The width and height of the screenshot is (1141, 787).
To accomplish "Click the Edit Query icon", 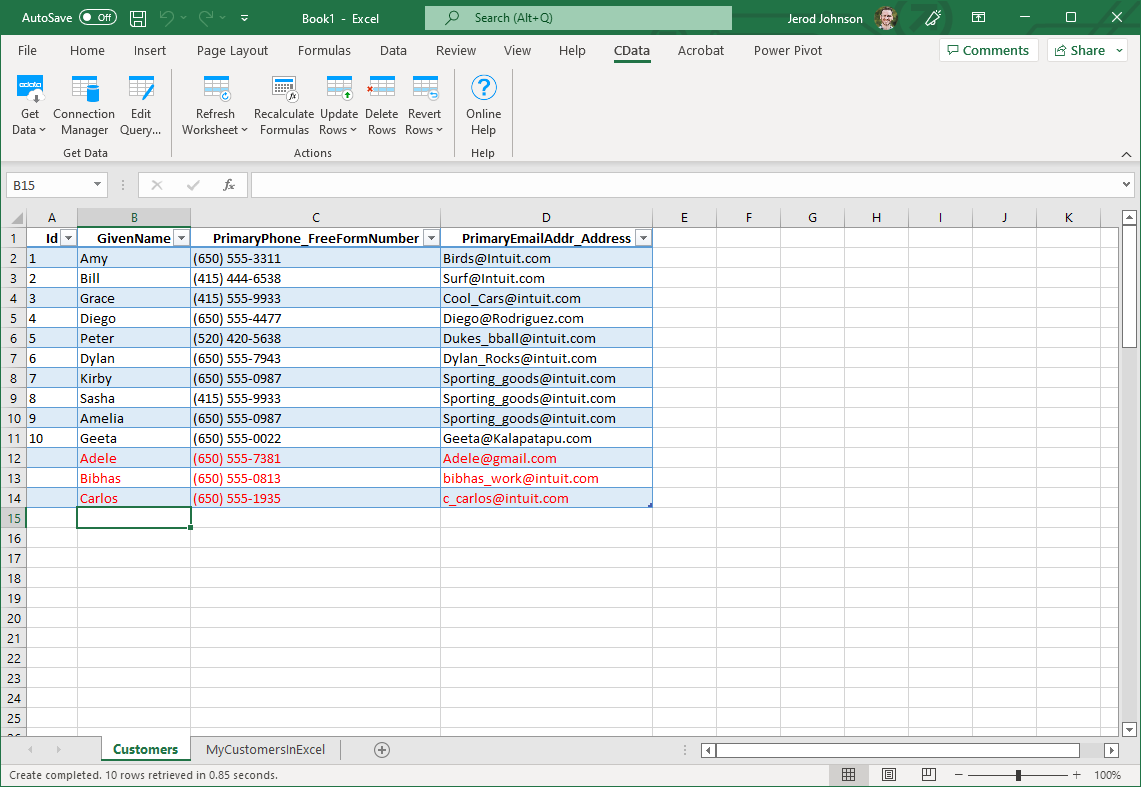I will tap(141, 90).
